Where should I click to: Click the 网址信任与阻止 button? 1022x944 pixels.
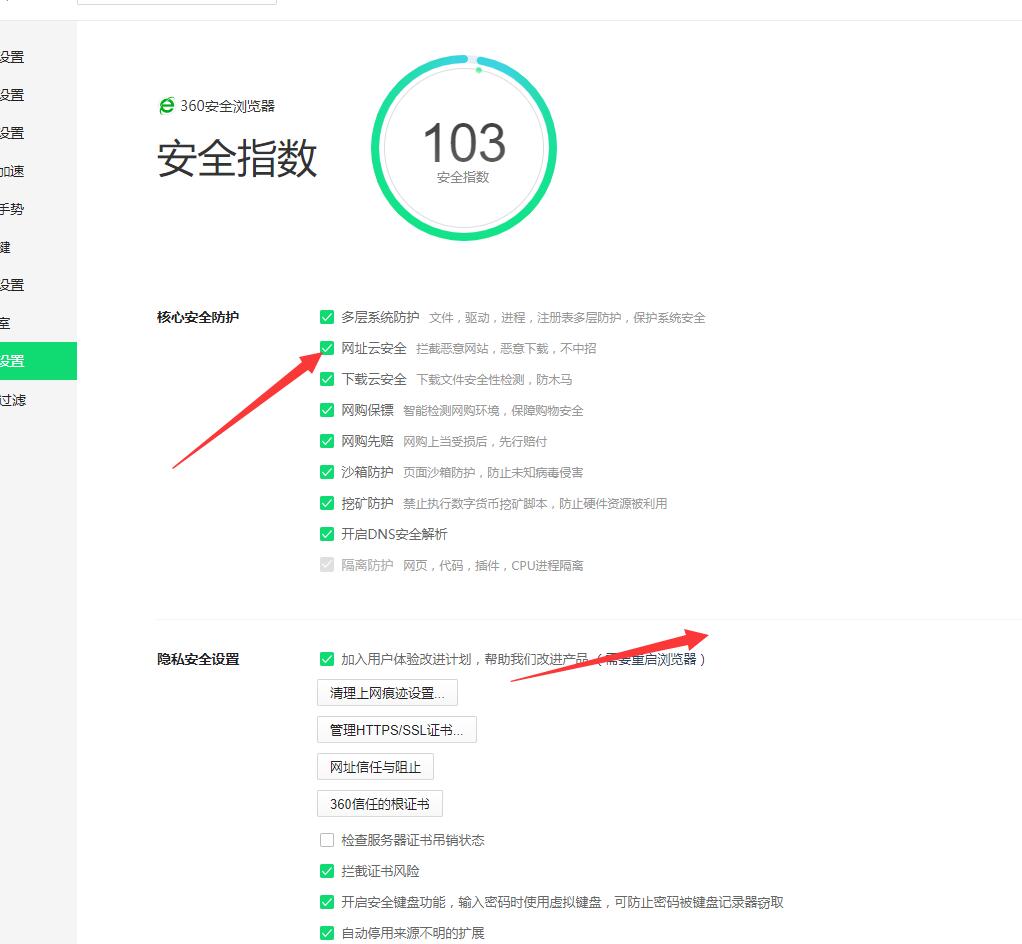(x=376, y=766)
